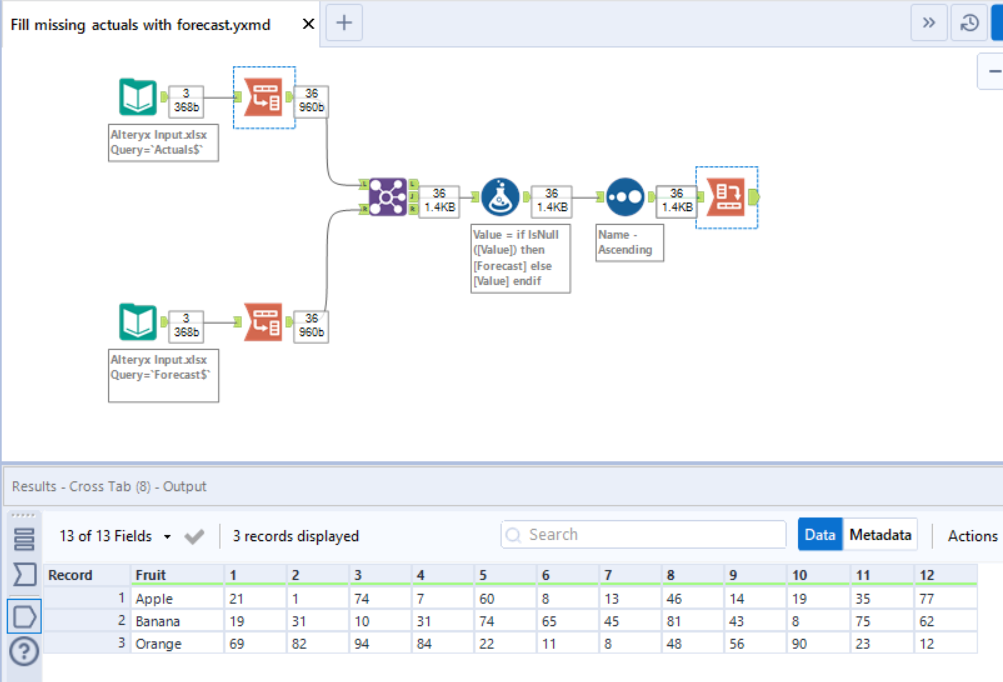
Task: Open the Actions menu in results pane
Action: coord(972,535)
